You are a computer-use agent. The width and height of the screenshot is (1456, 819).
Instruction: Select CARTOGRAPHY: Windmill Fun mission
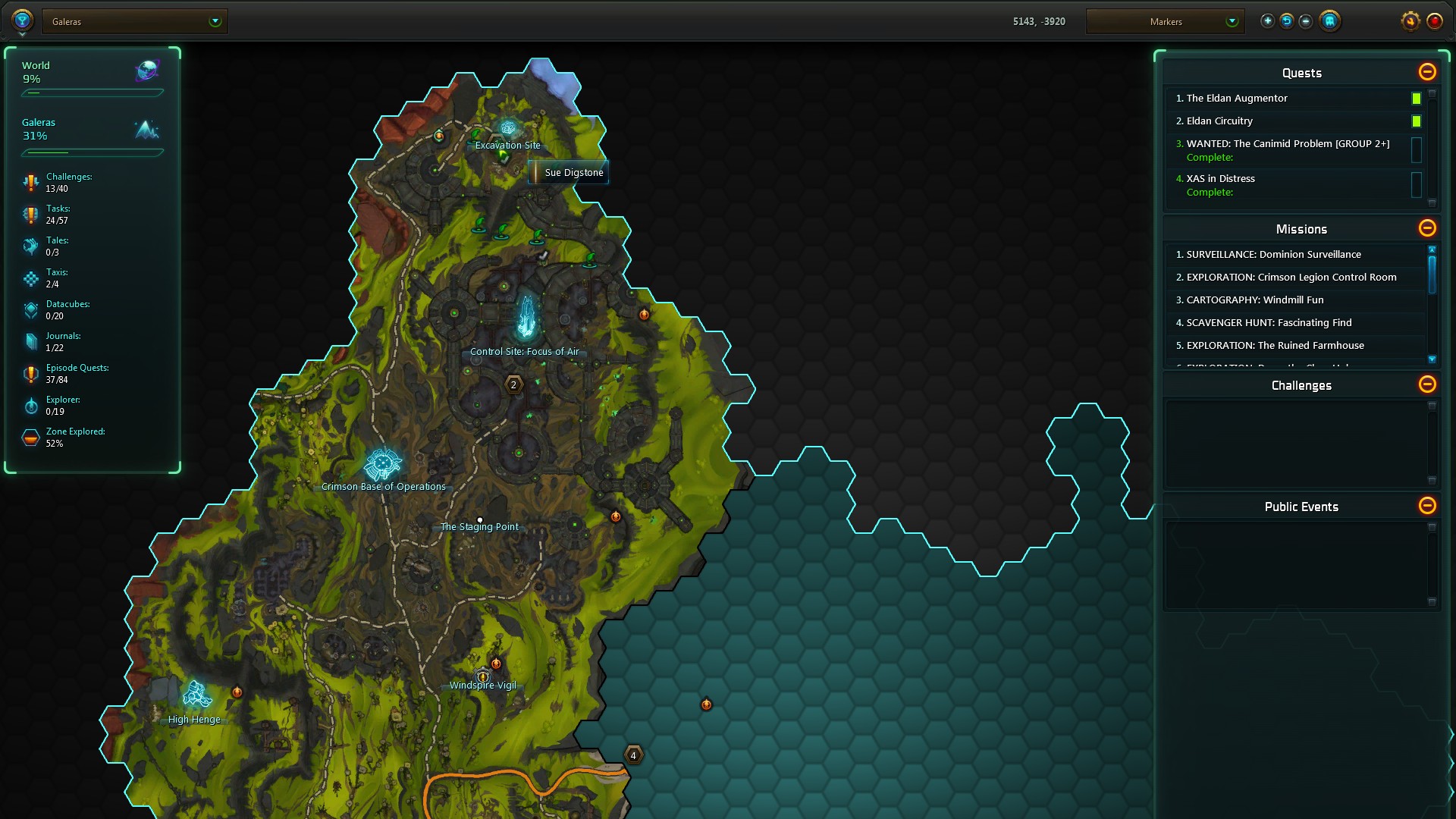pos(1295,300)
